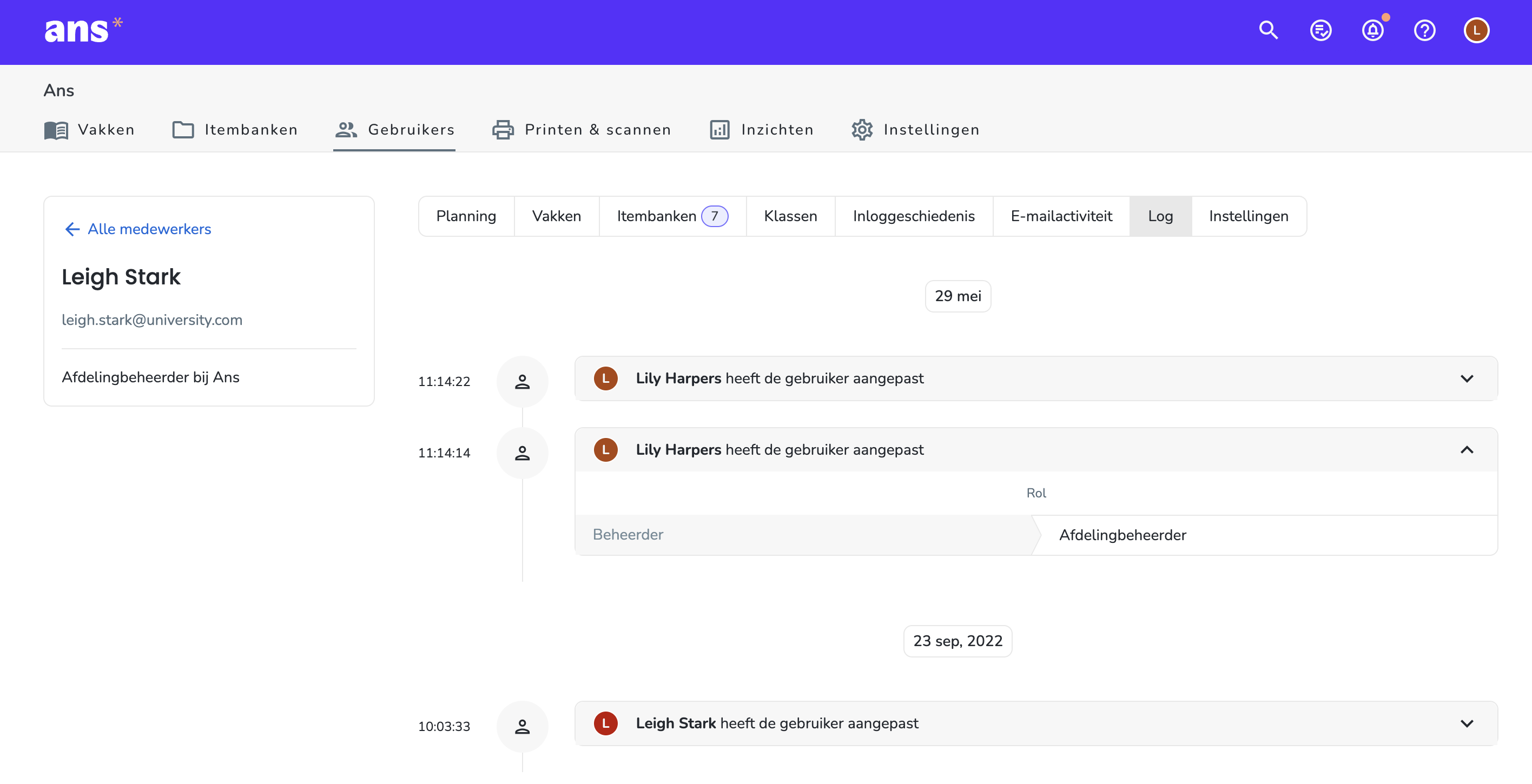Open the Inloggeschiedenis tab
The height and width of the screenshot is (784, 1532).
pyautogui.click(x=914, y=216)
